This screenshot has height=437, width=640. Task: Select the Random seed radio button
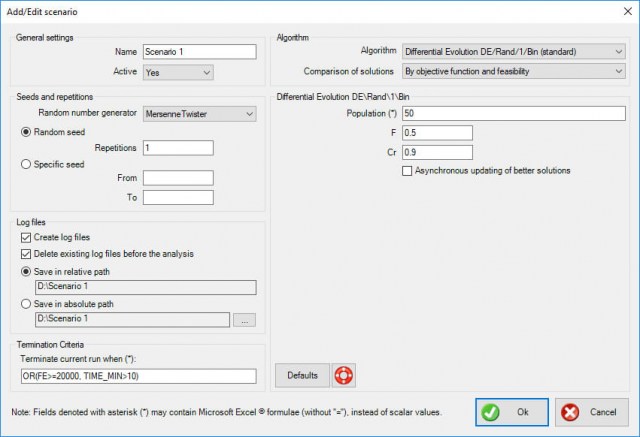pyautogui.click(x=25, y=131)
